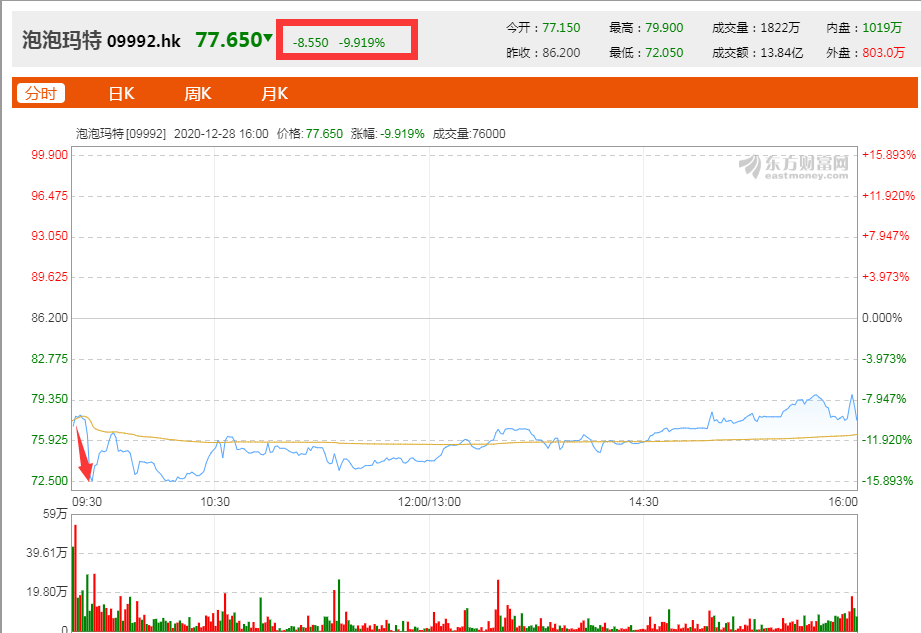The height and width of the screenshot is (633, 921).
Task: Click the chart info 成交量:76000
Action: click(x=469, y=134)
